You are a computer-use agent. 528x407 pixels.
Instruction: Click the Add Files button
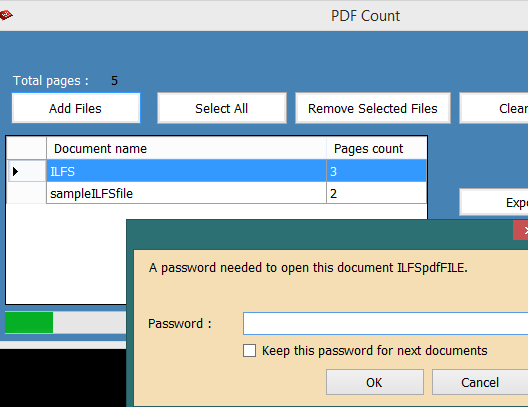[x=76, y=108]
